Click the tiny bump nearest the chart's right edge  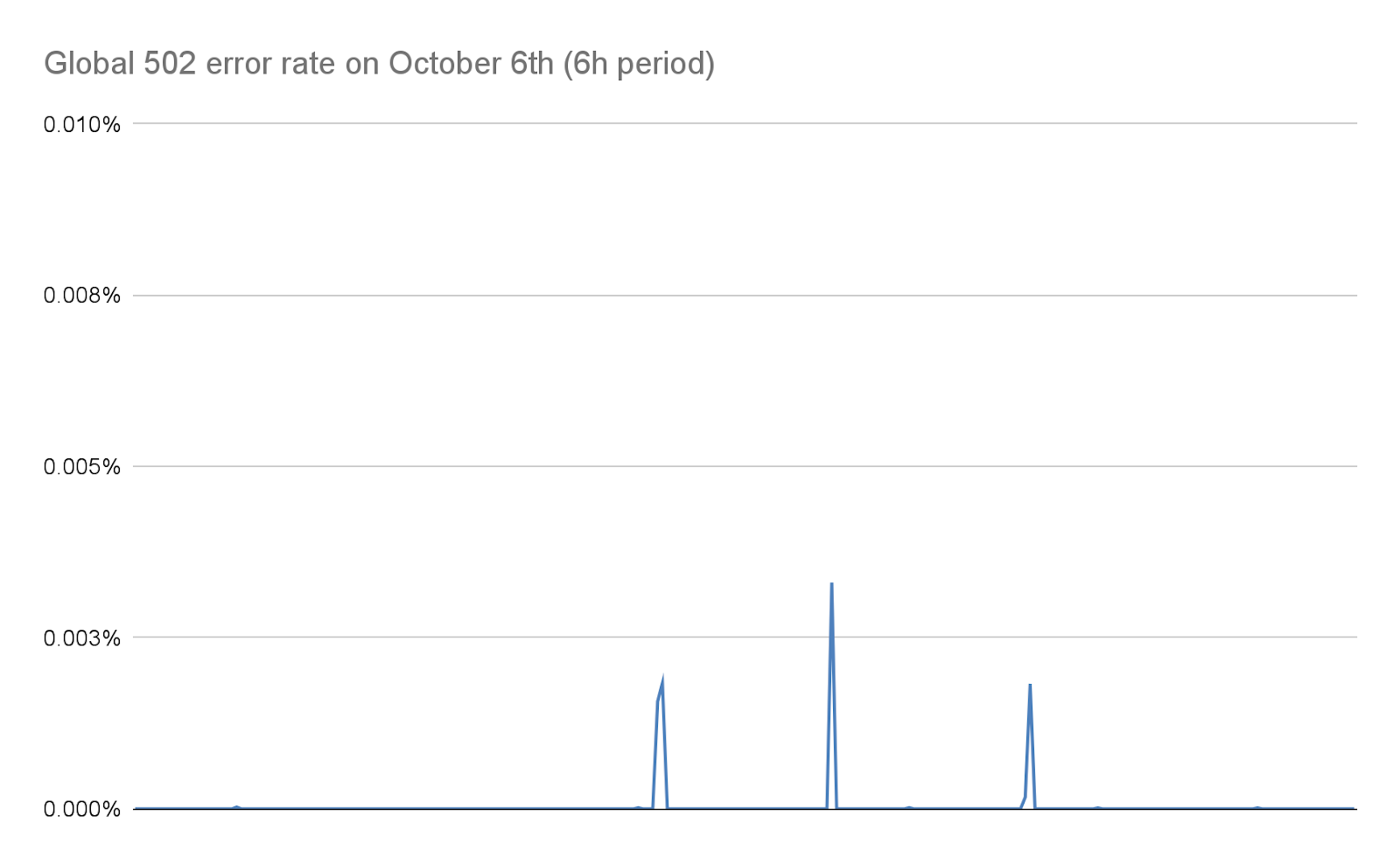coord(1257,807)
